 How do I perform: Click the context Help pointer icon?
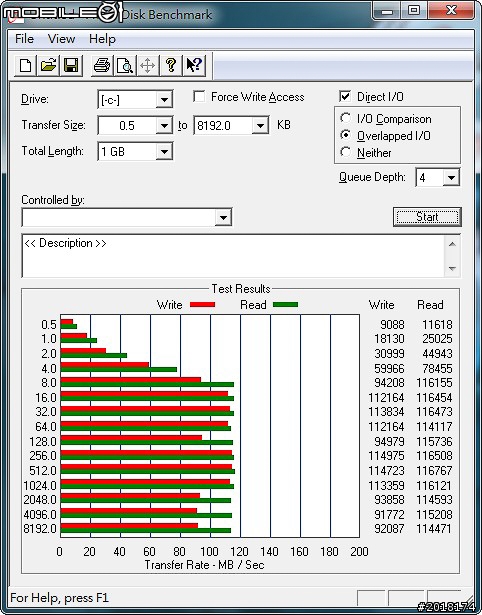194,65
